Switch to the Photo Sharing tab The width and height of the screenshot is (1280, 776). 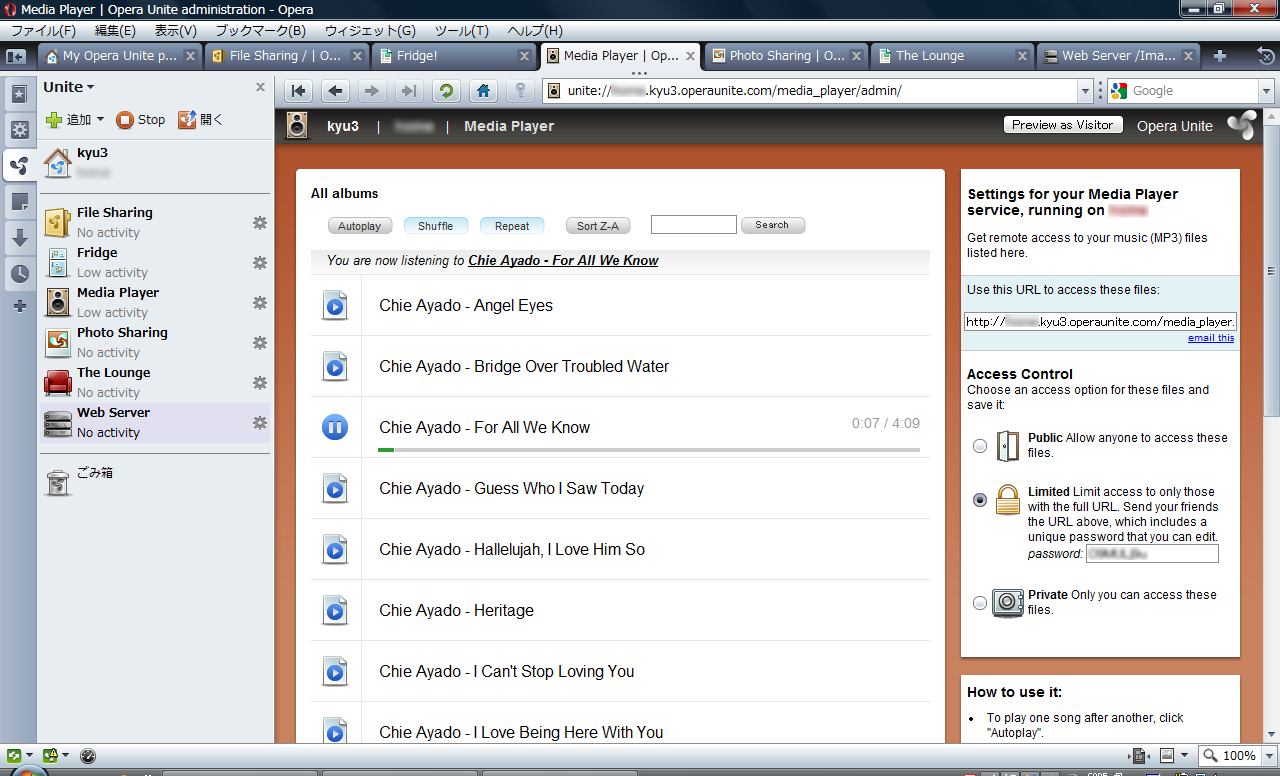click(x=787, y=56)
